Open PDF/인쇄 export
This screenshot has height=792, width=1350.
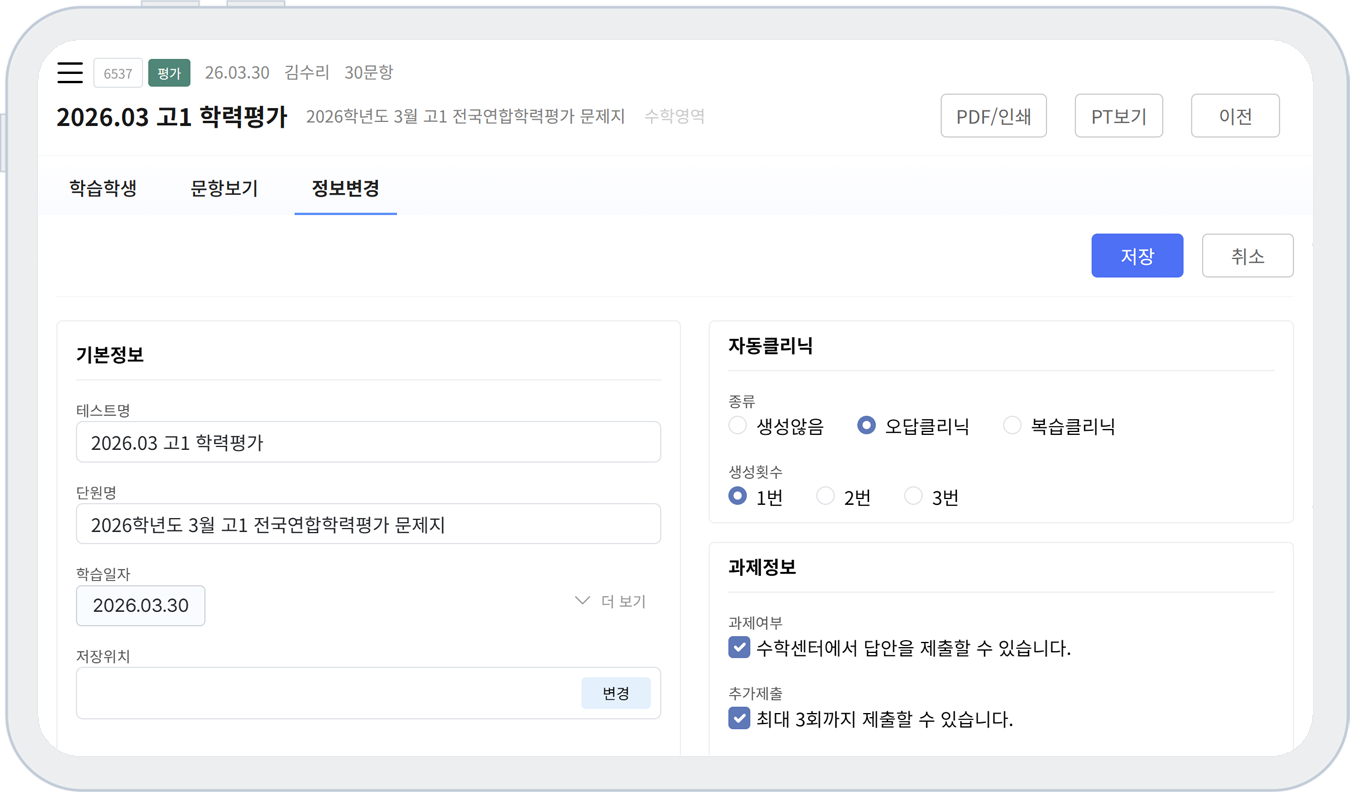(x=993, y=116)
